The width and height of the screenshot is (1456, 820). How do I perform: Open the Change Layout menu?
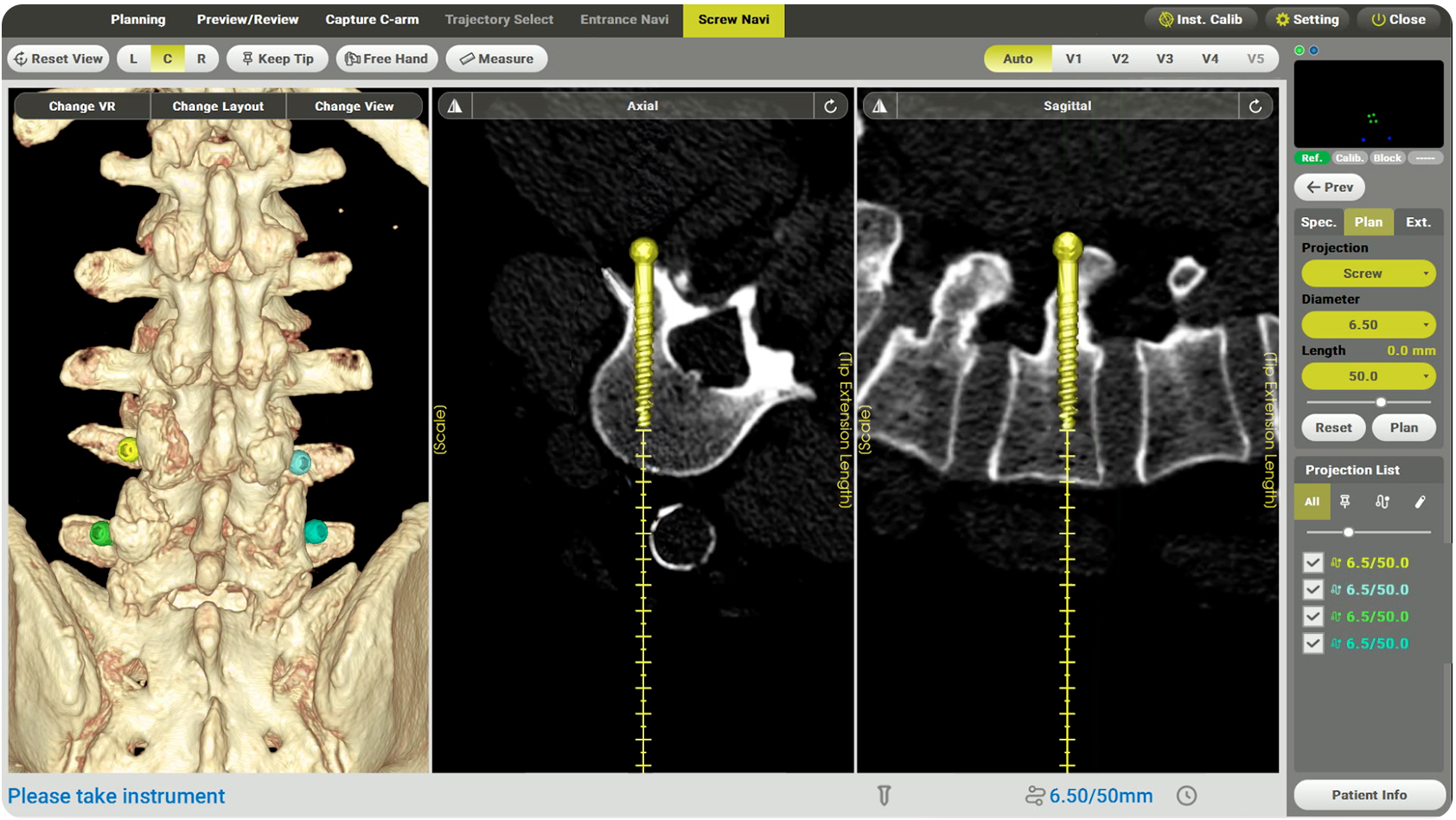[218, 106]
